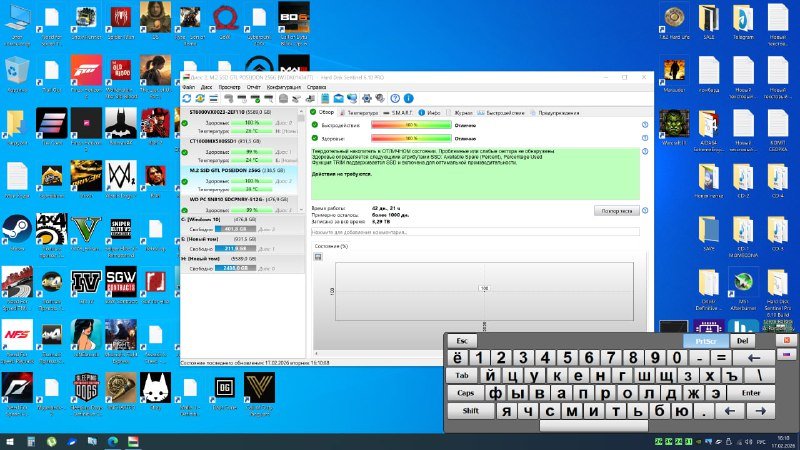Click the Производительность 100% performance bar
Viewport: 800px width, 450px height.
pyautogui.click(x=410, y=125)
